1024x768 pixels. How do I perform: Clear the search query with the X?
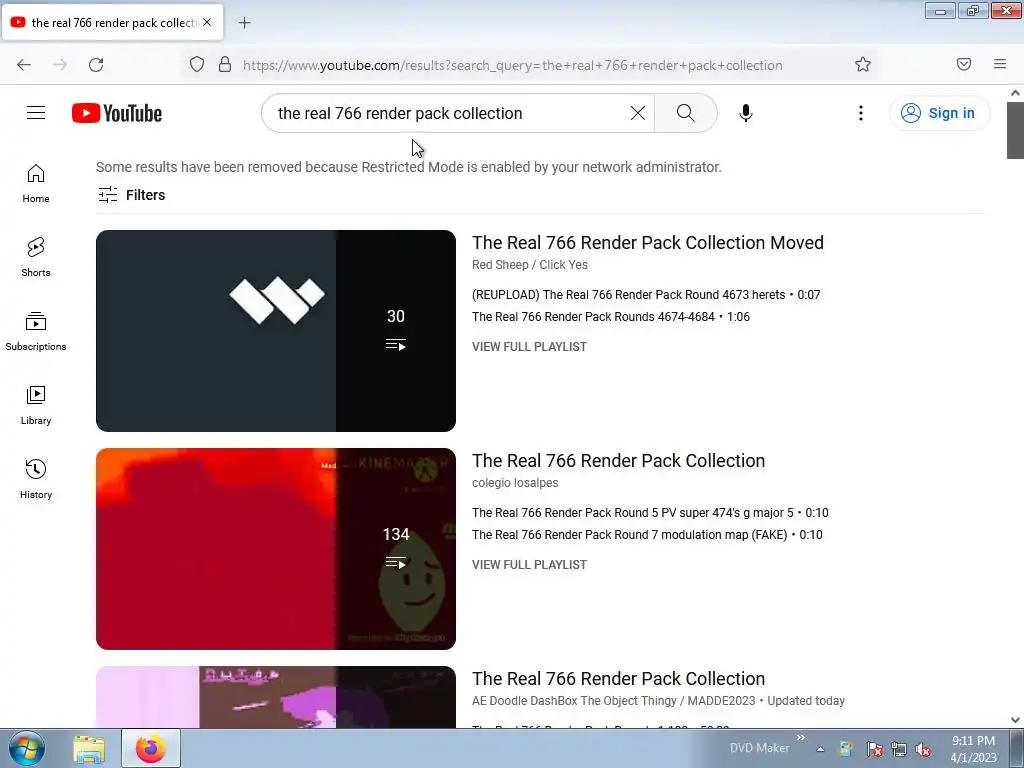638,113
